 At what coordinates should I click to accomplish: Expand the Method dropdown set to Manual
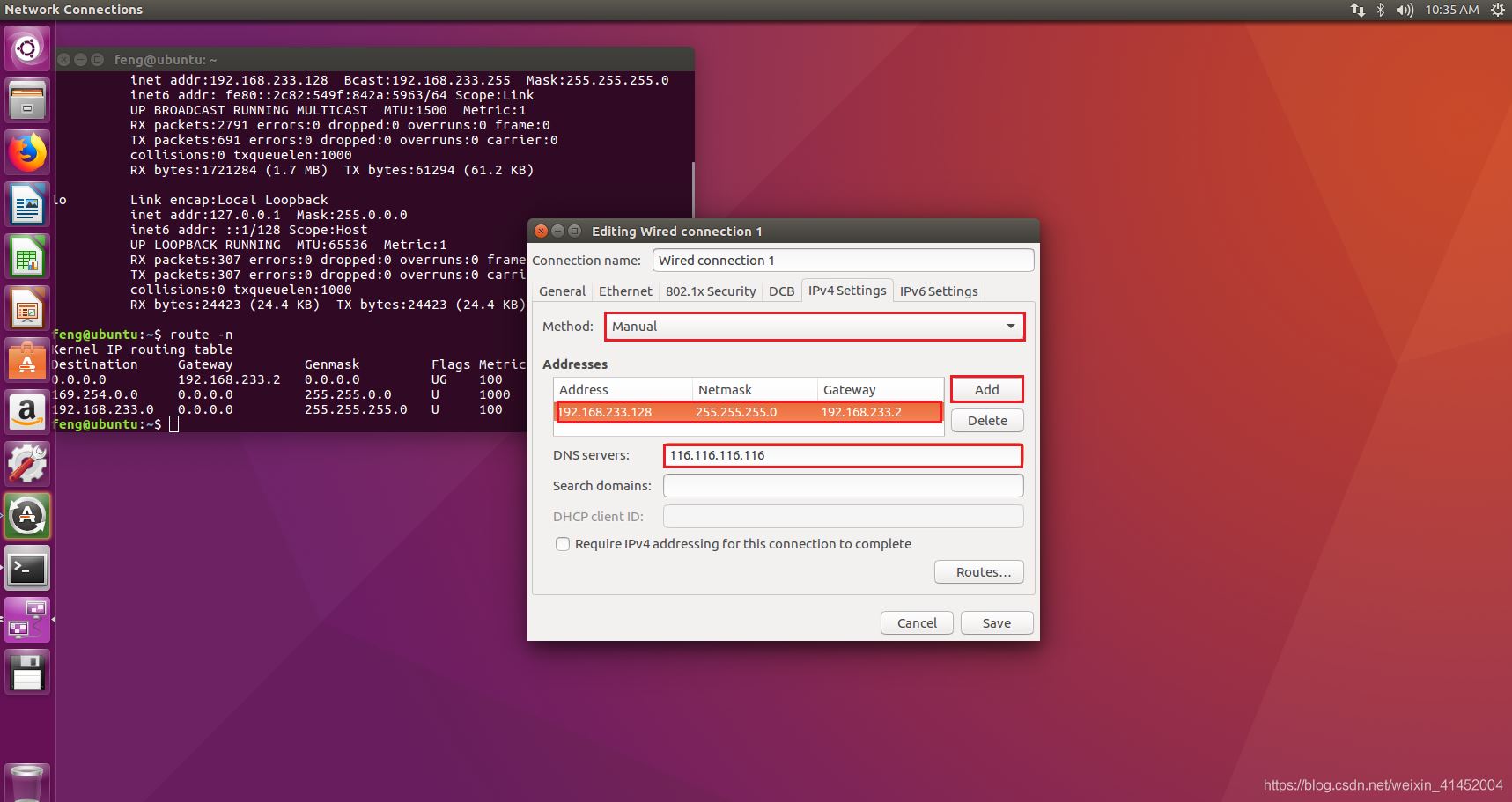814,327
